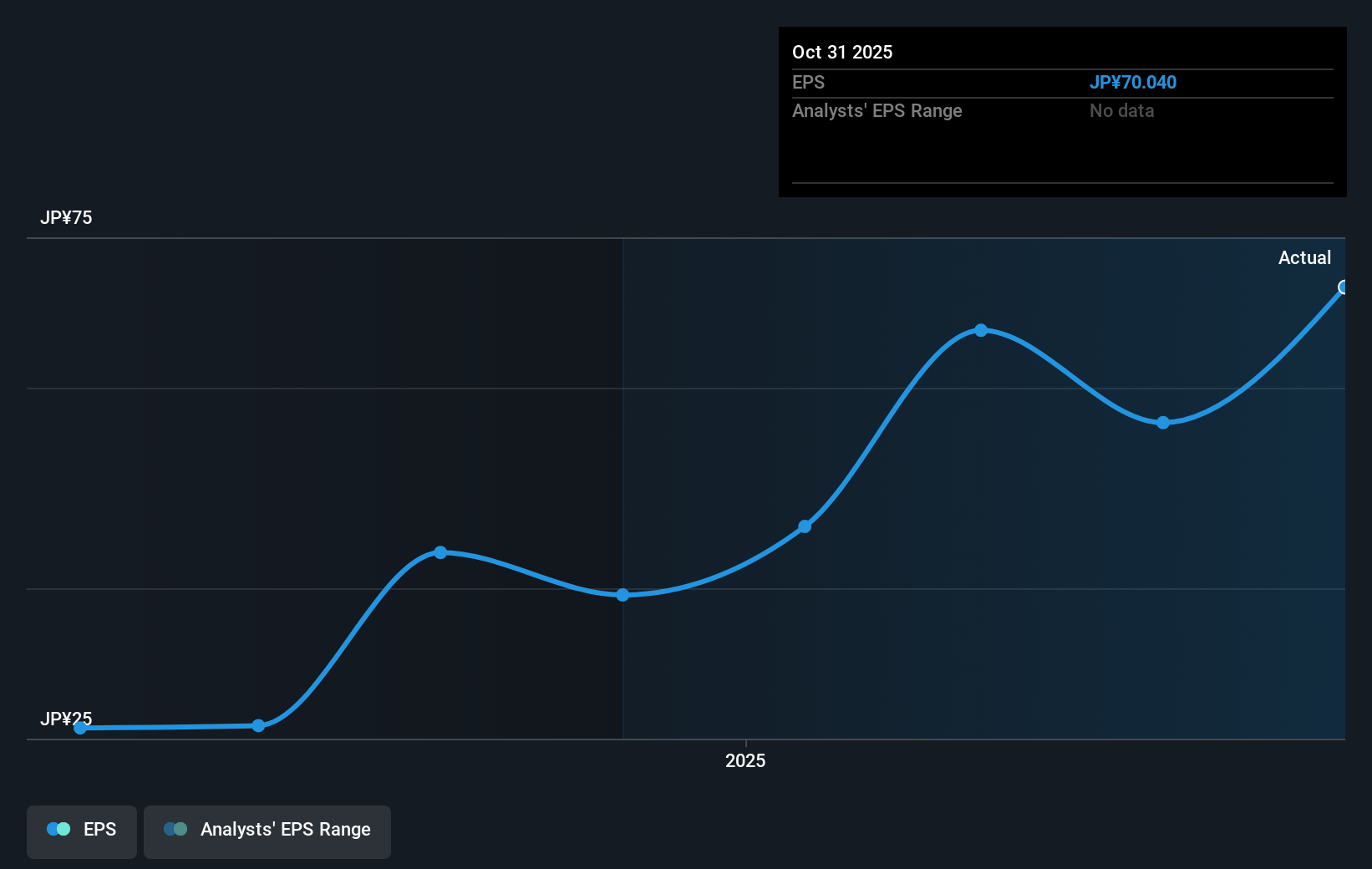Click the 2025 axis label
This screenshot has height=869, width=1372.
(744, 760)
